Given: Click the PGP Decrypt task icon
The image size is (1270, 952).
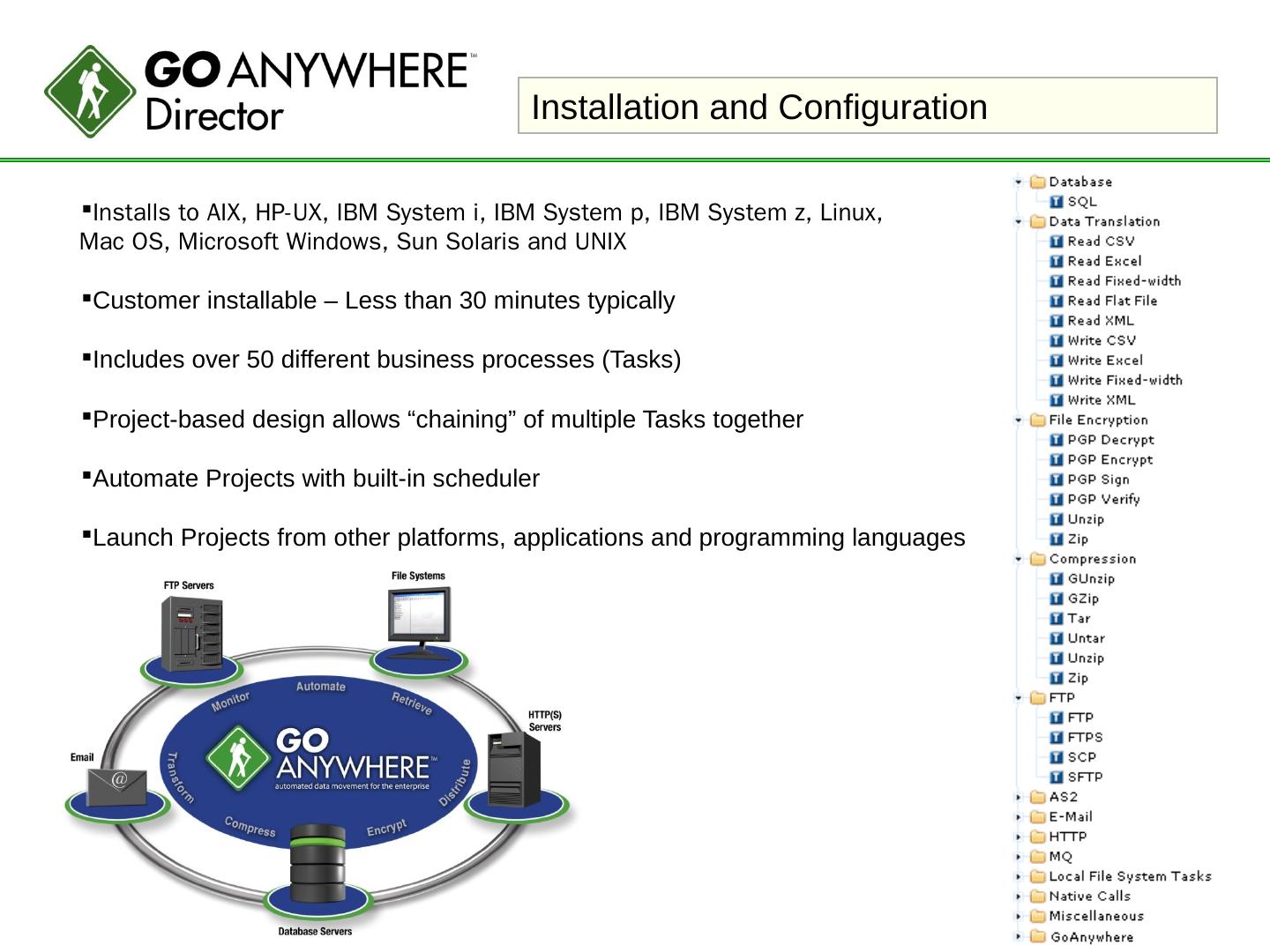Looking at the screenshot, I should point(1056,440).
